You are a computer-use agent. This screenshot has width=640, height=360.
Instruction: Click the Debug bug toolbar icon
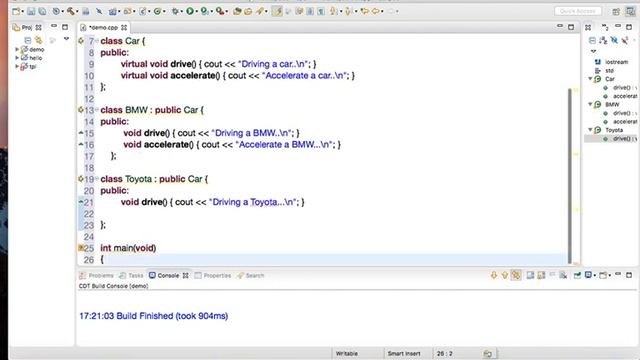175,11
